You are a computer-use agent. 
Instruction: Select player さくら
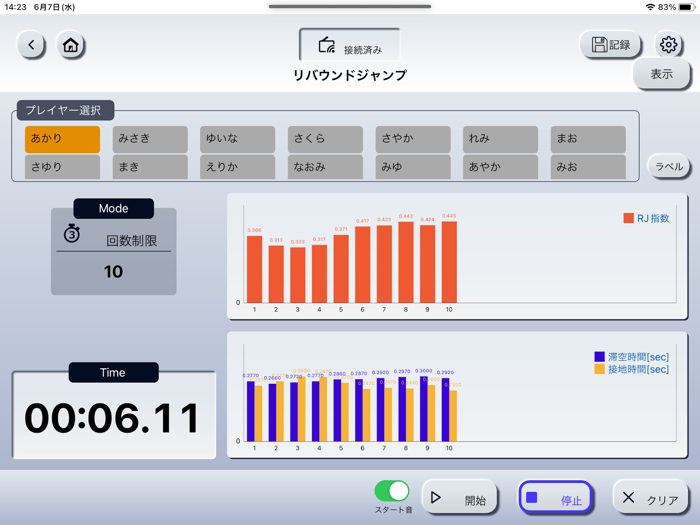(x=325, y=139)
